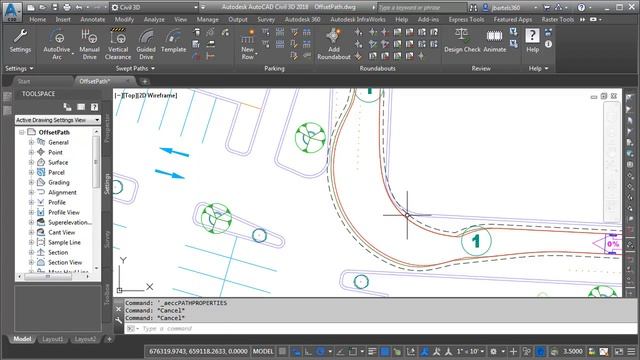640x360 pixels.
Task: Open the Express Tools ribbon tab
Action: tap(466, 20)
